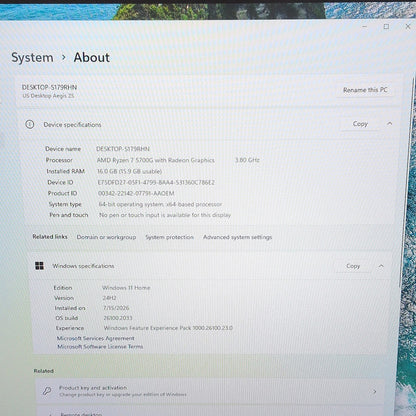Open Product key and activation chevron arrow
The image size is (416, 416).
375,391
